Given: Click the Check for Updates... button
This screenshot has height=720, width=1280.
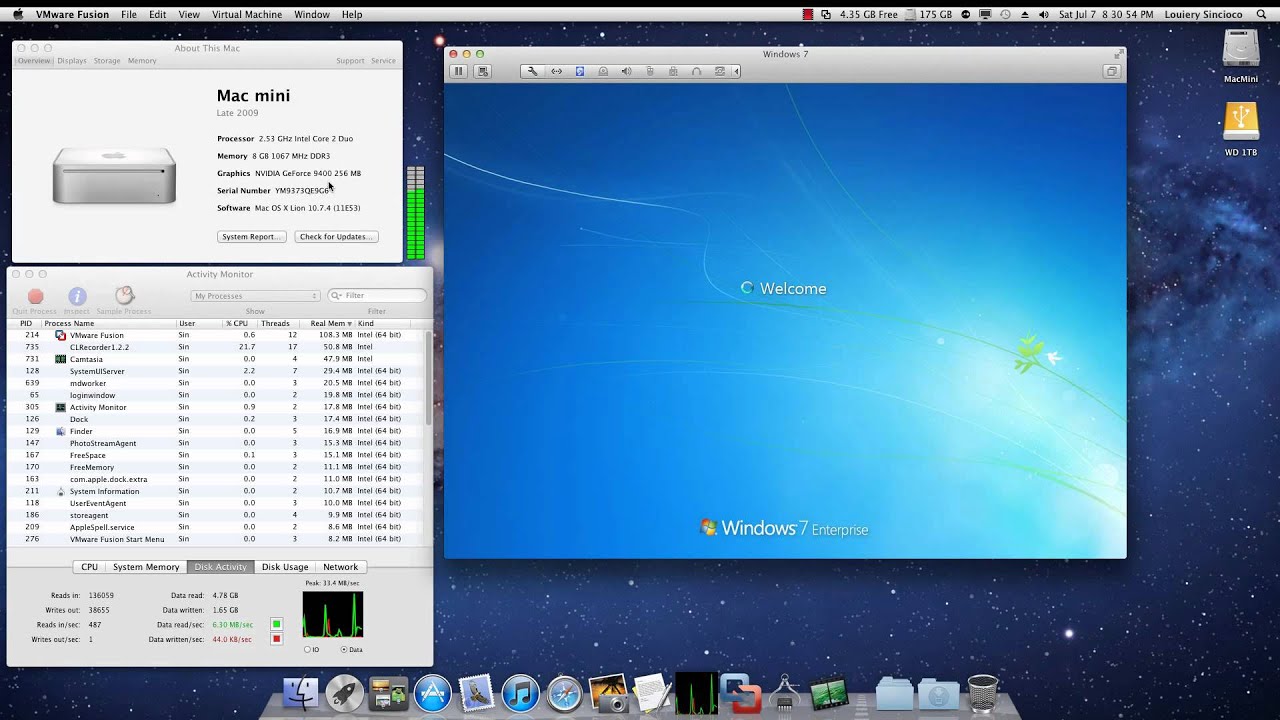Looking at the screenshot, I should coord(336,237).
